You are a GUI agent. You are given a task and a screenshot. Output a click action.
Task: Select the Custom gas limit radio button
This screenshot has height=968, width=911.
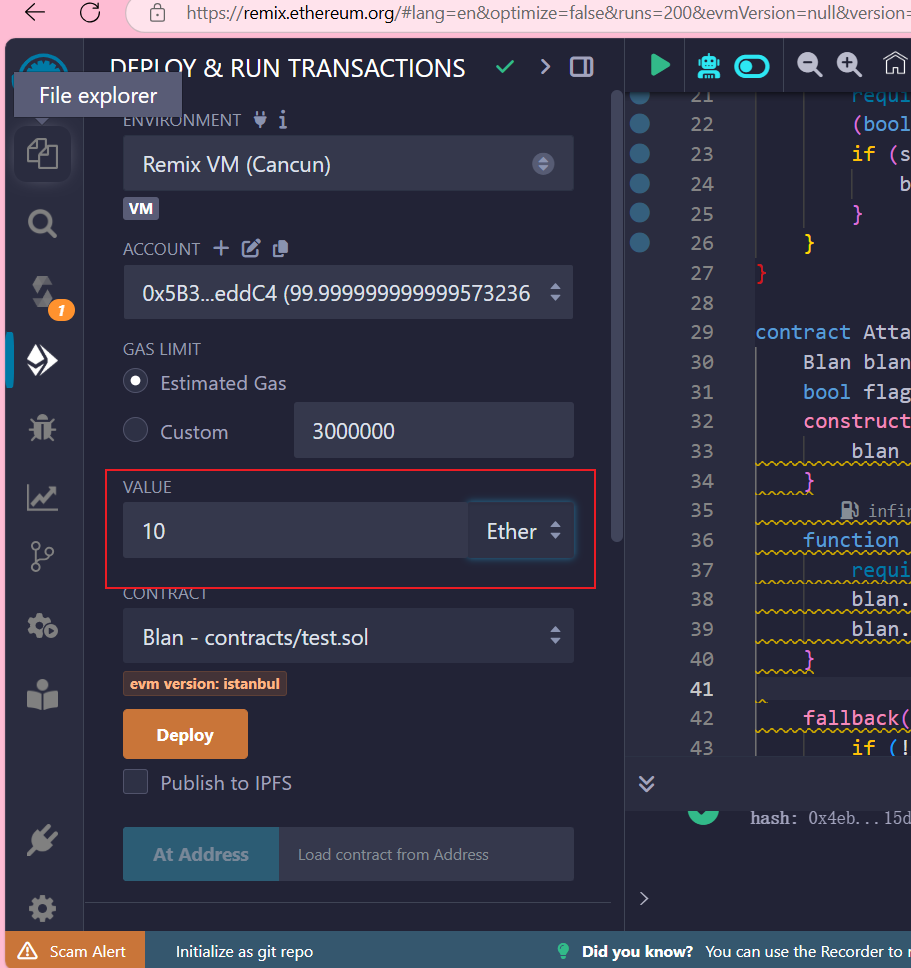[x=136, y=430]
